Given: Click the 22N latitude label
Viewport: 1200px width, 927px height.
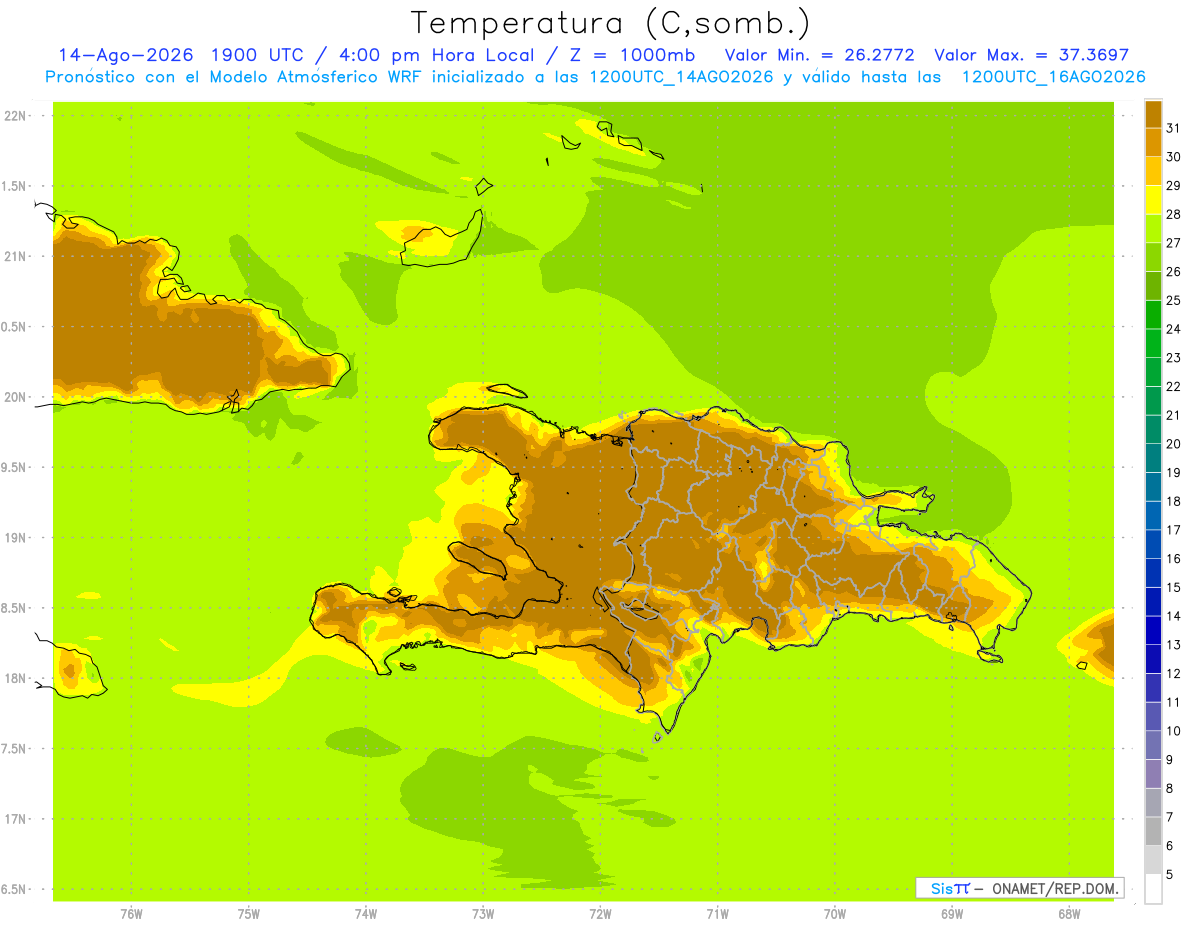Looking at the screenshot, I should pos(14,116).
